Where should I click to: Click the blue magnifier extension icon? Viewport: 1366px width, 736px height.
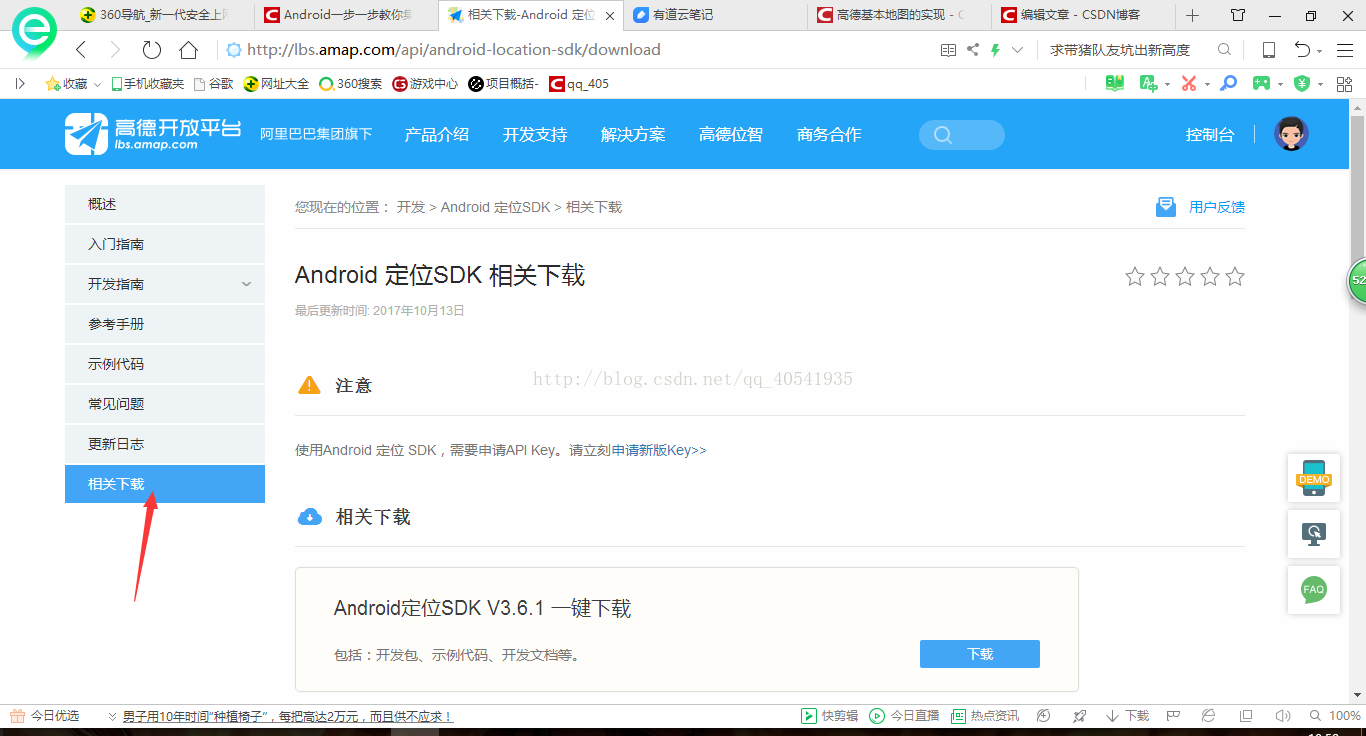pyautogui.click(x=1229, y=84)
